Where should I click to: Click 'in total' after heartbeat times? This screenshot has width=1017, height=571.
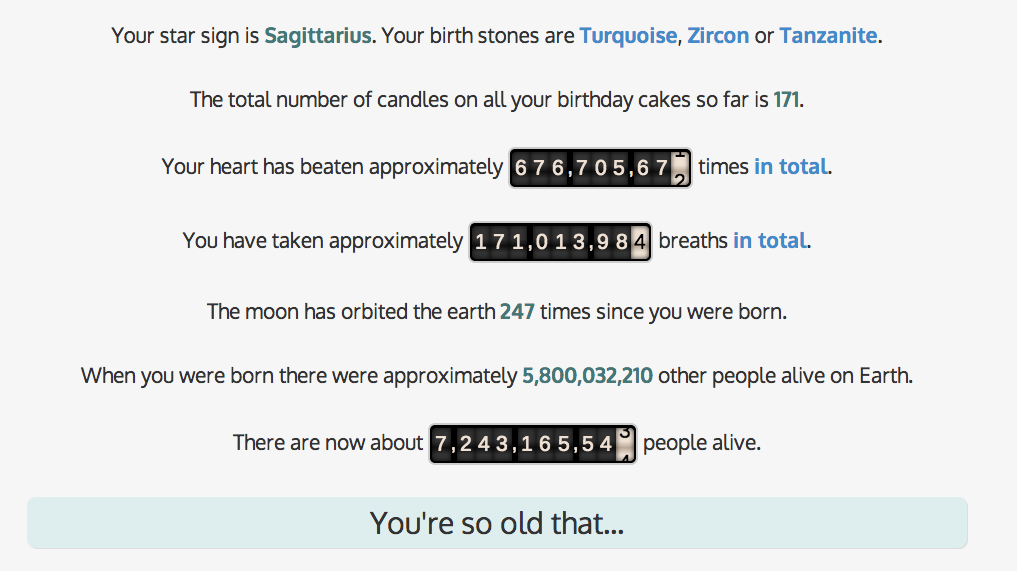point(790,167)
